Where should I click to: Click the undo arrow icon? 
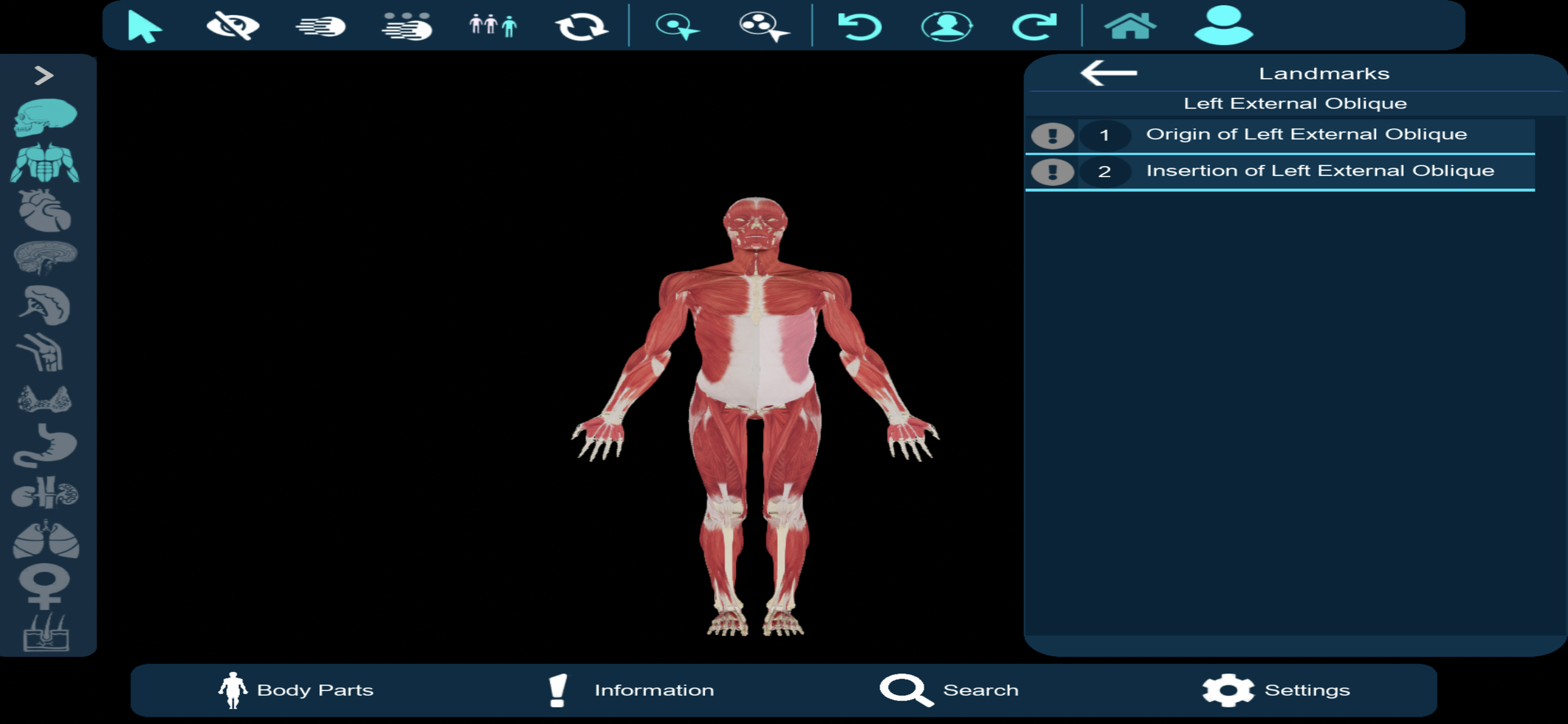(x=859, y=26)
